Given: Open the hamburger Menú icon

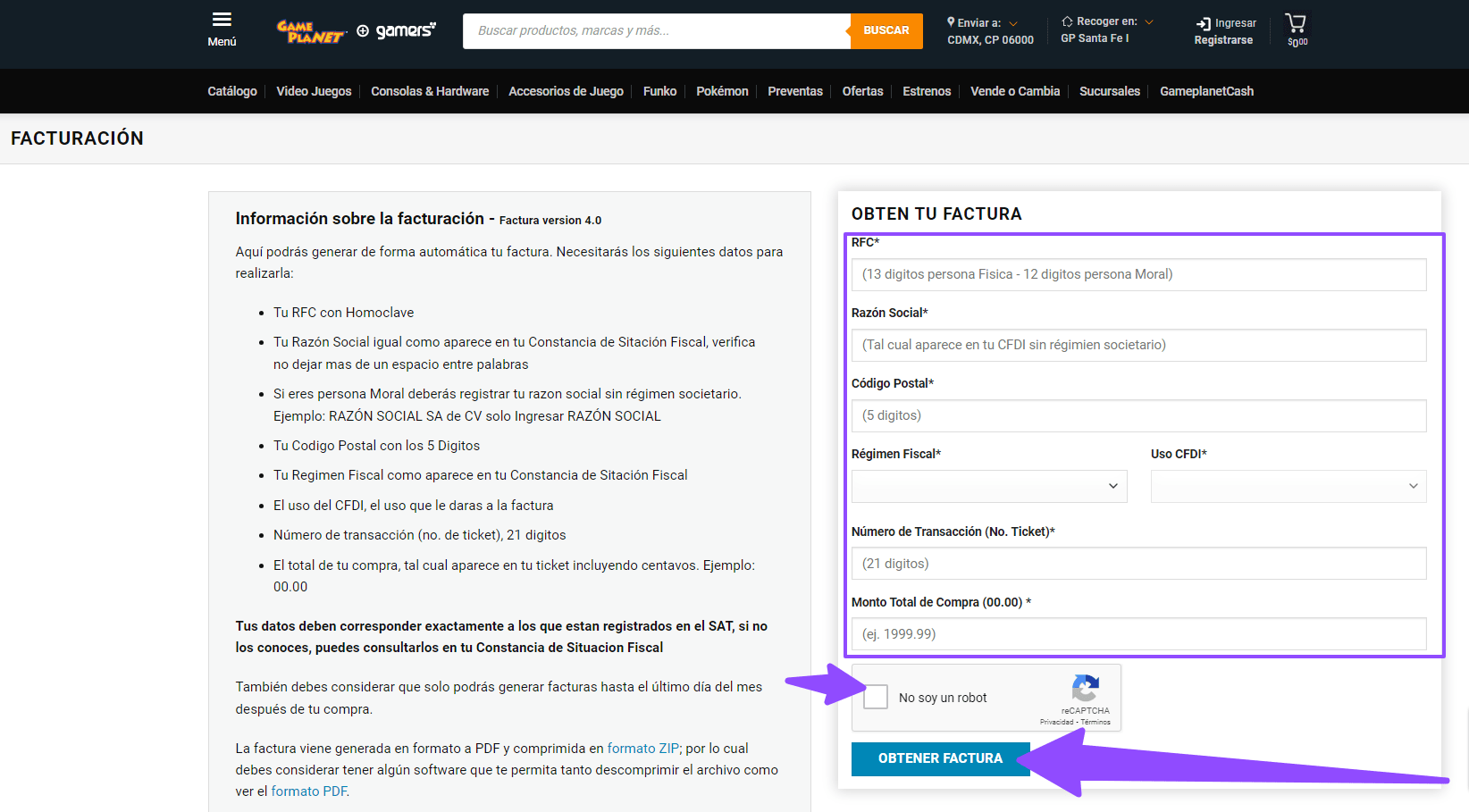Looking at the screenshot, I should (222, 21).
